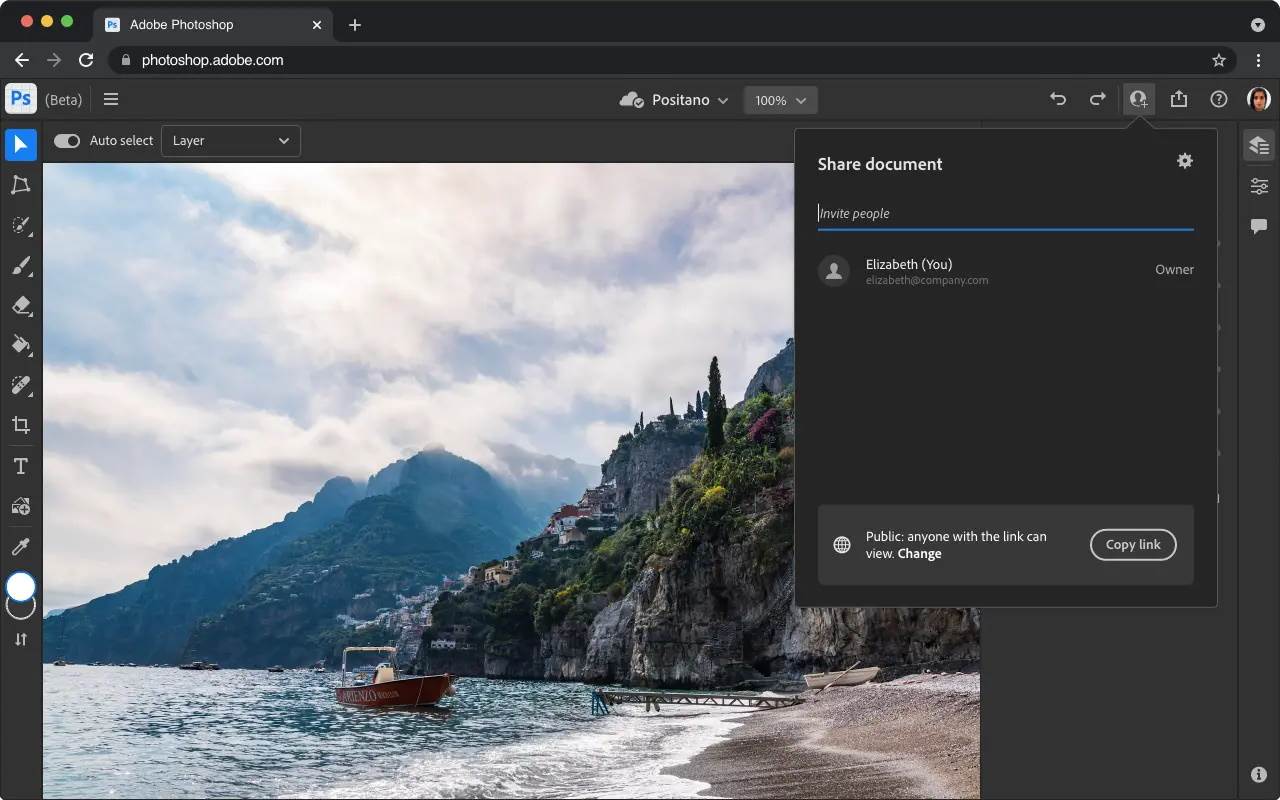Open the Comments panel
Viewport: 1280px width, 800px height.
click(1258, 225)
